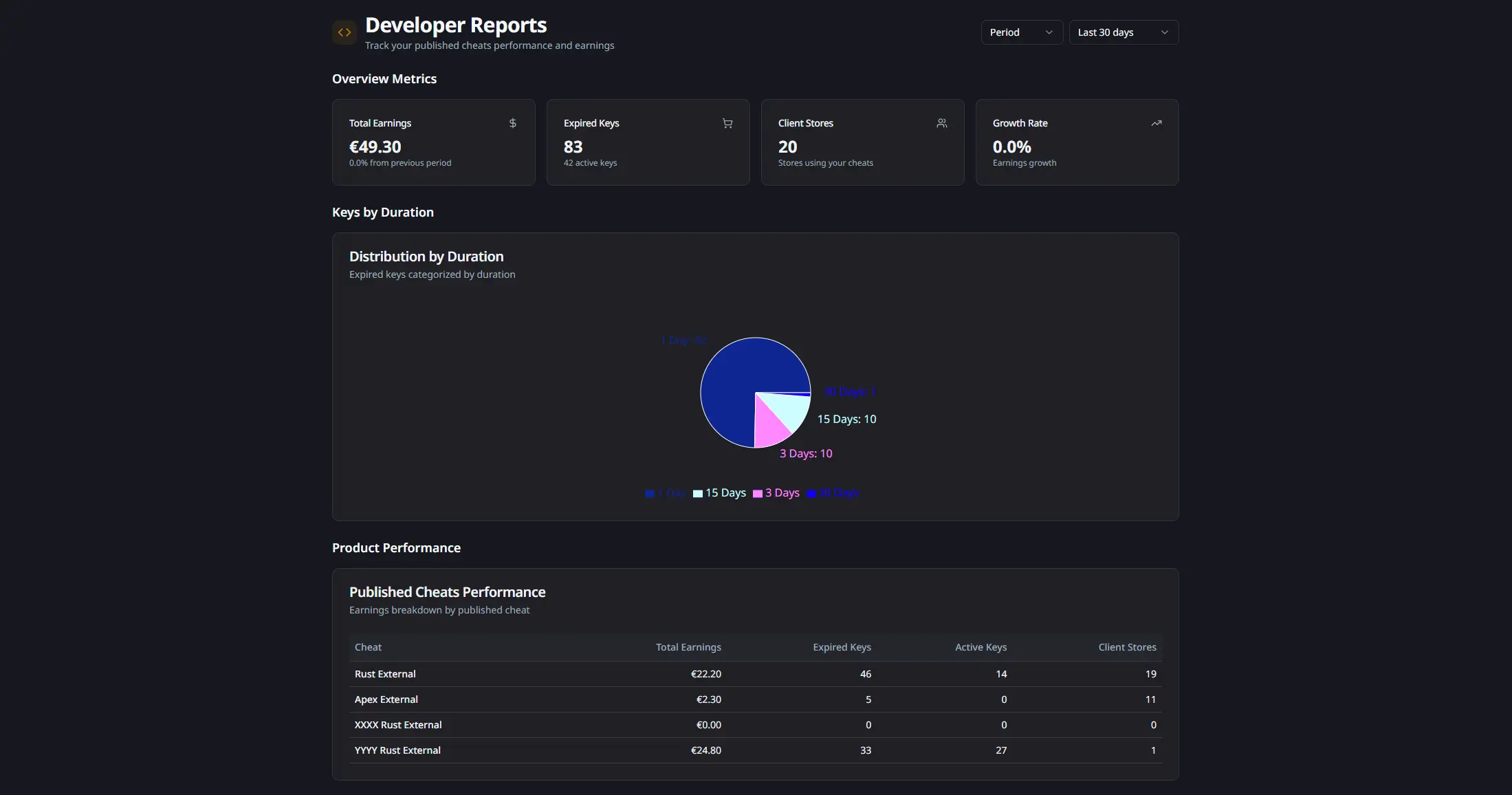Click the shopping cart icon on Expired Keys card
Screen dimensions: 1512x795
coord(727,123)
